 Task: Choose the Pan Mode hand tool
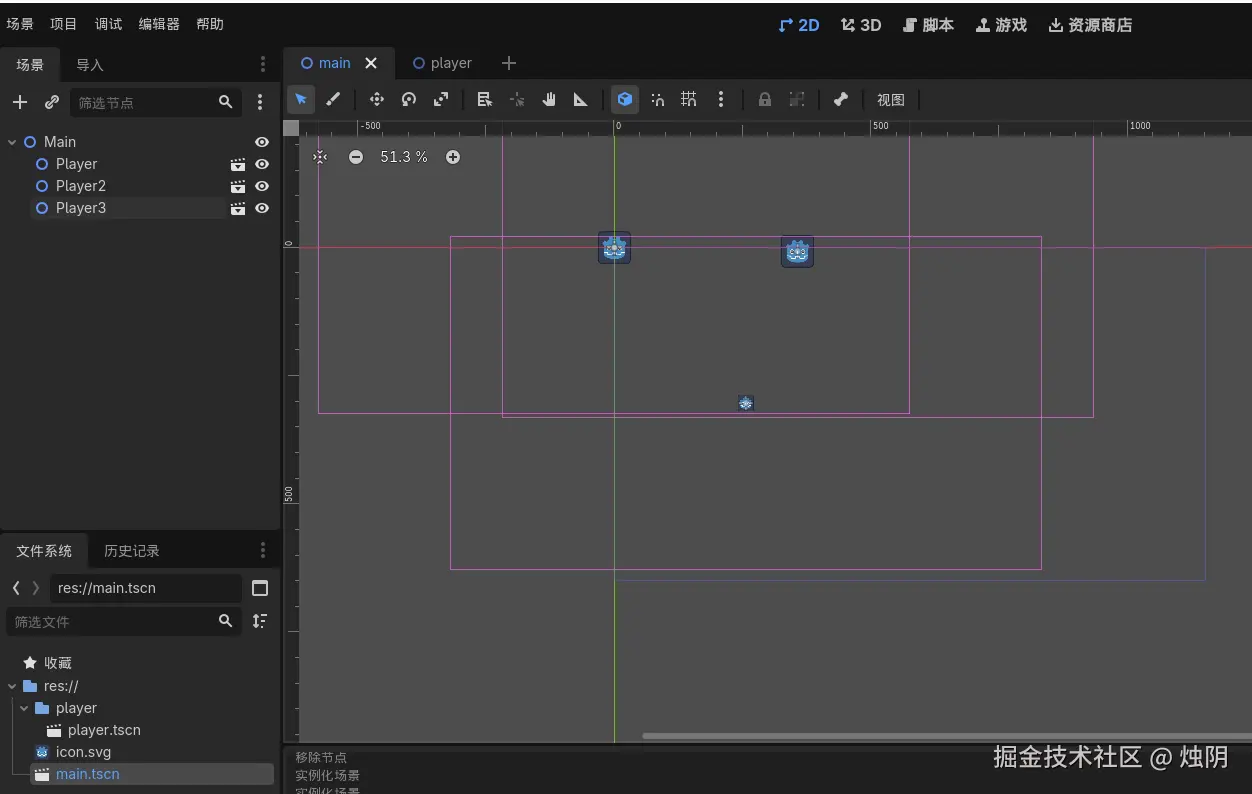[549, 99]
